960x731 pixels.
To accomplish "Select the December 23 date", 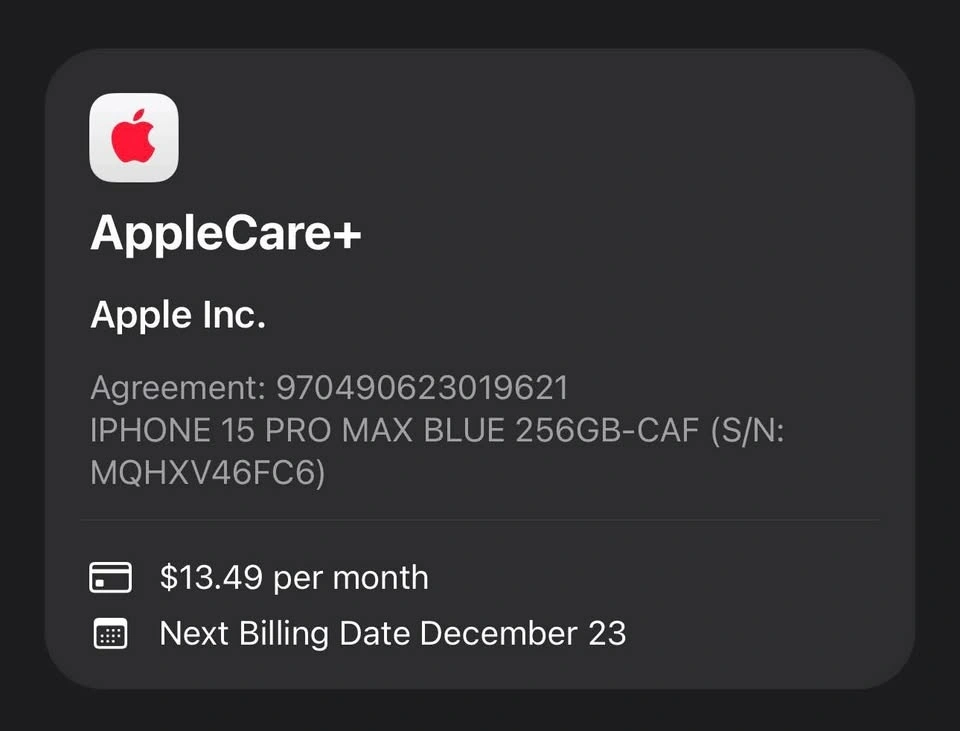I will click(522, 634).
